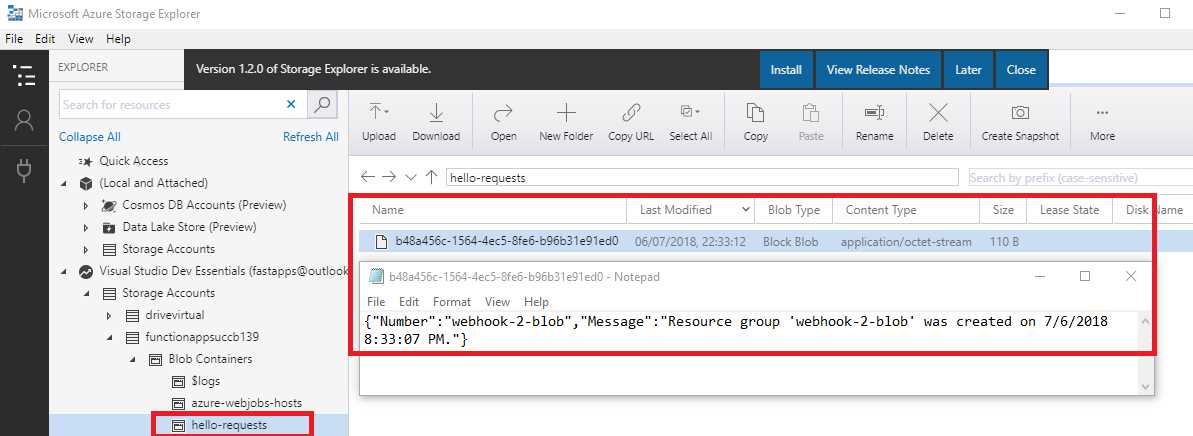Click the hello-requests path box
This screenshot has height=436, width=1193.
tap(701, 177)
